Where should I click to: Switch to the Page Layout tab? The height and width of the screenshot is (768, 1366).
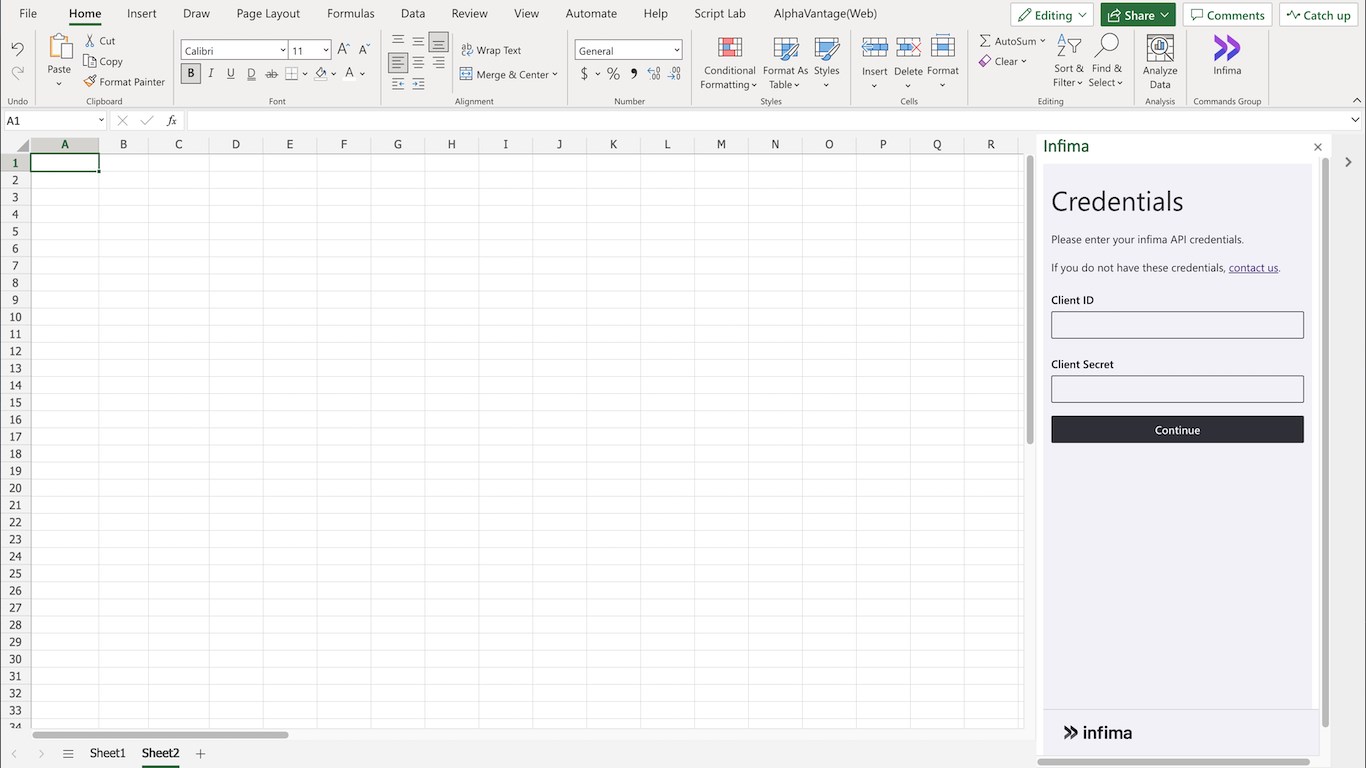pyautogui.click(x=268, y=14)
